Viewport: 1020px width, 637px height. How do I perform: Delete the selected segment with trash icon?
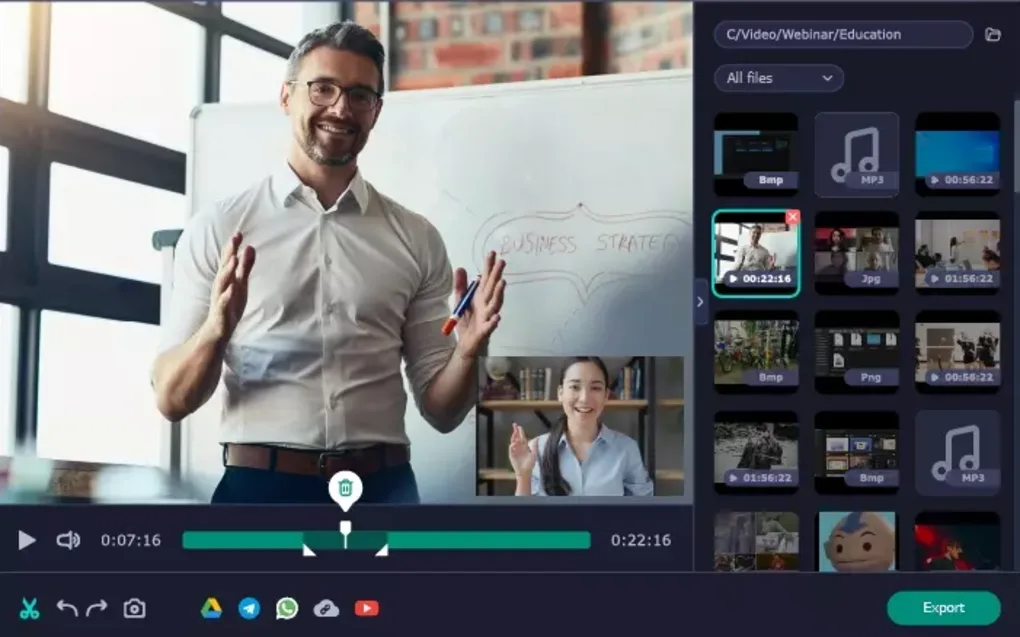[345, 488]
